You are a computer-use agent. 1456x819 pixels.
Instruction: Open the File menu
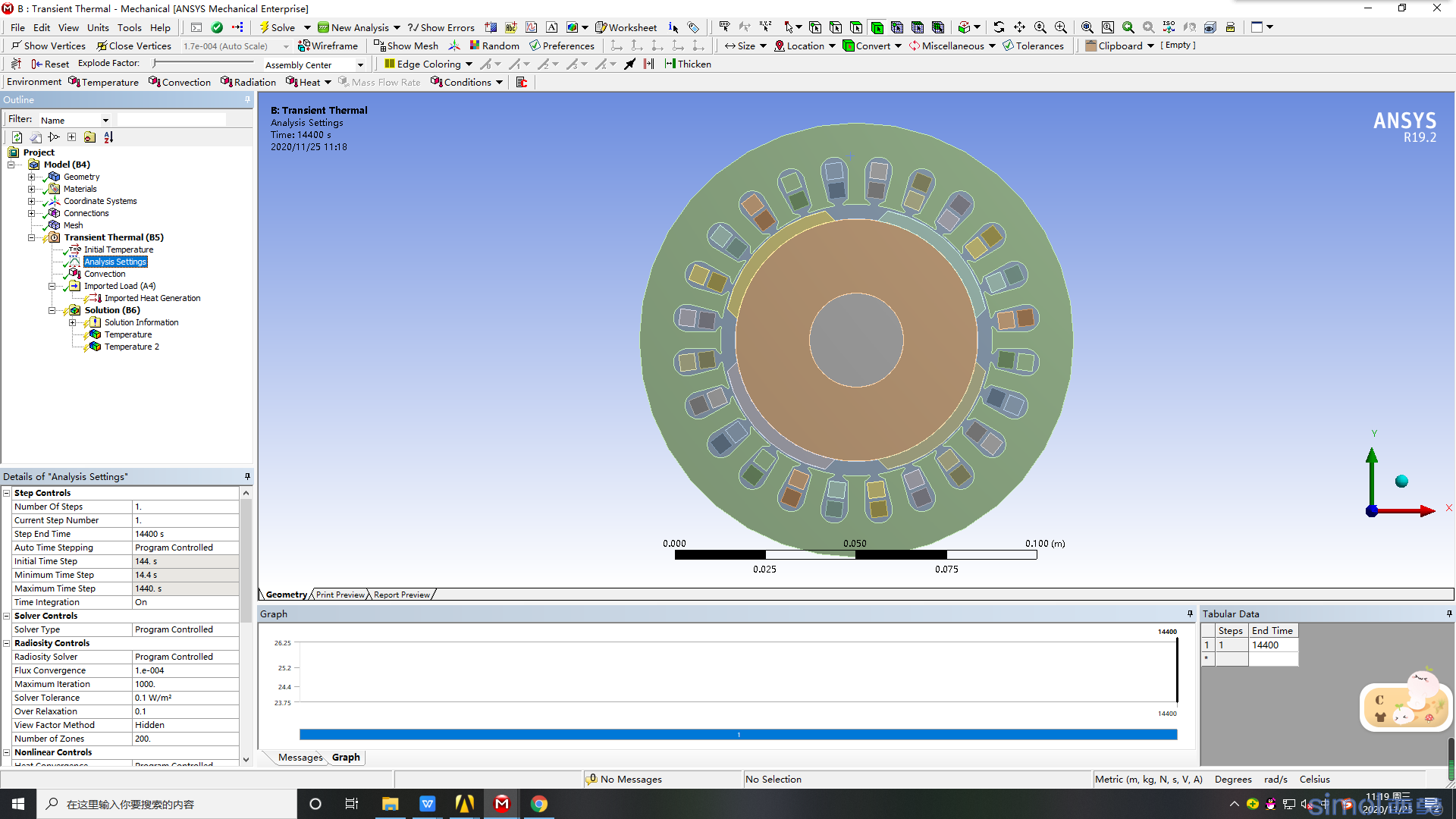pyautogui.click(x=17, y=27)
